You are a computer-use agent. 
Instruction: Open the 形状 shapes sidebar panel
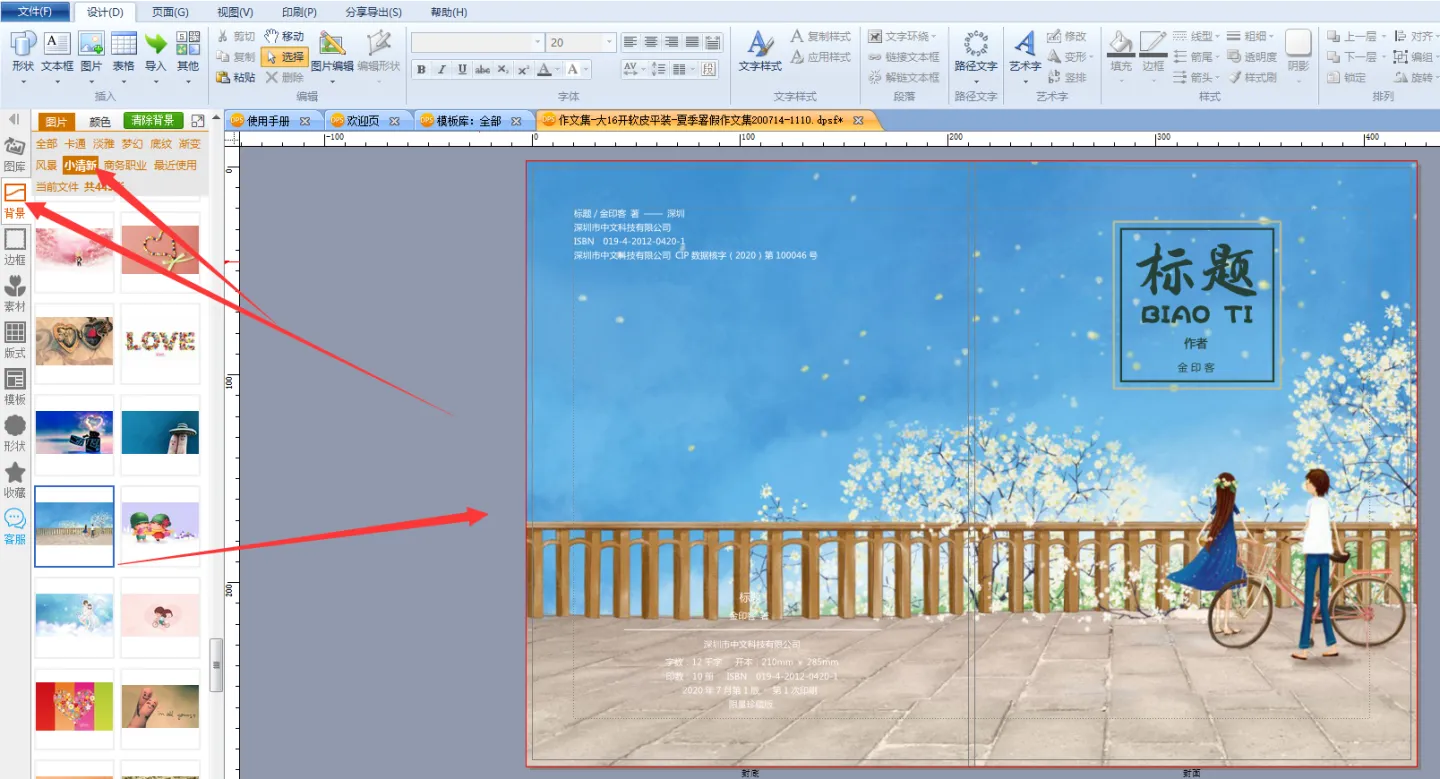pos(15,433)
